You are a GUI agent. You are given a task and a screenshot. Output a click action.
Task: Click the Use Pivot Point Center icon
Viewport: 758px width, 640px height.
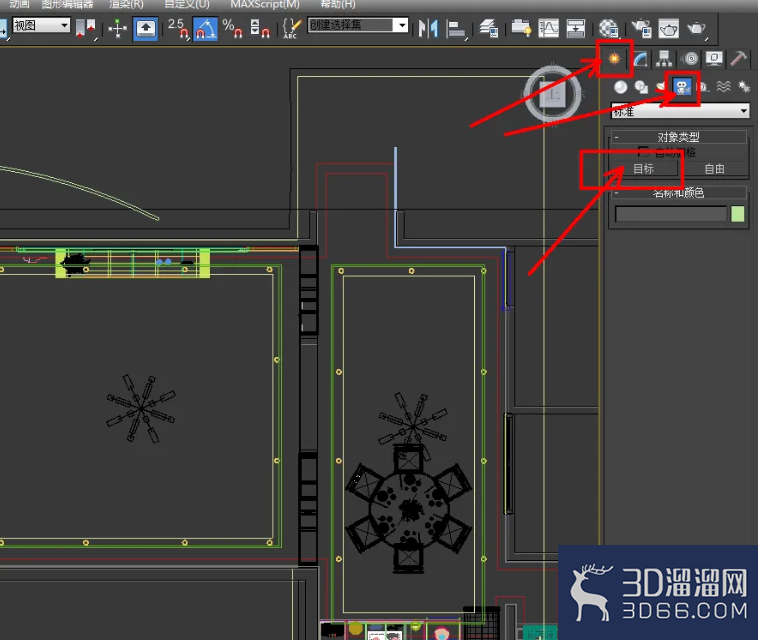point(86,29)
